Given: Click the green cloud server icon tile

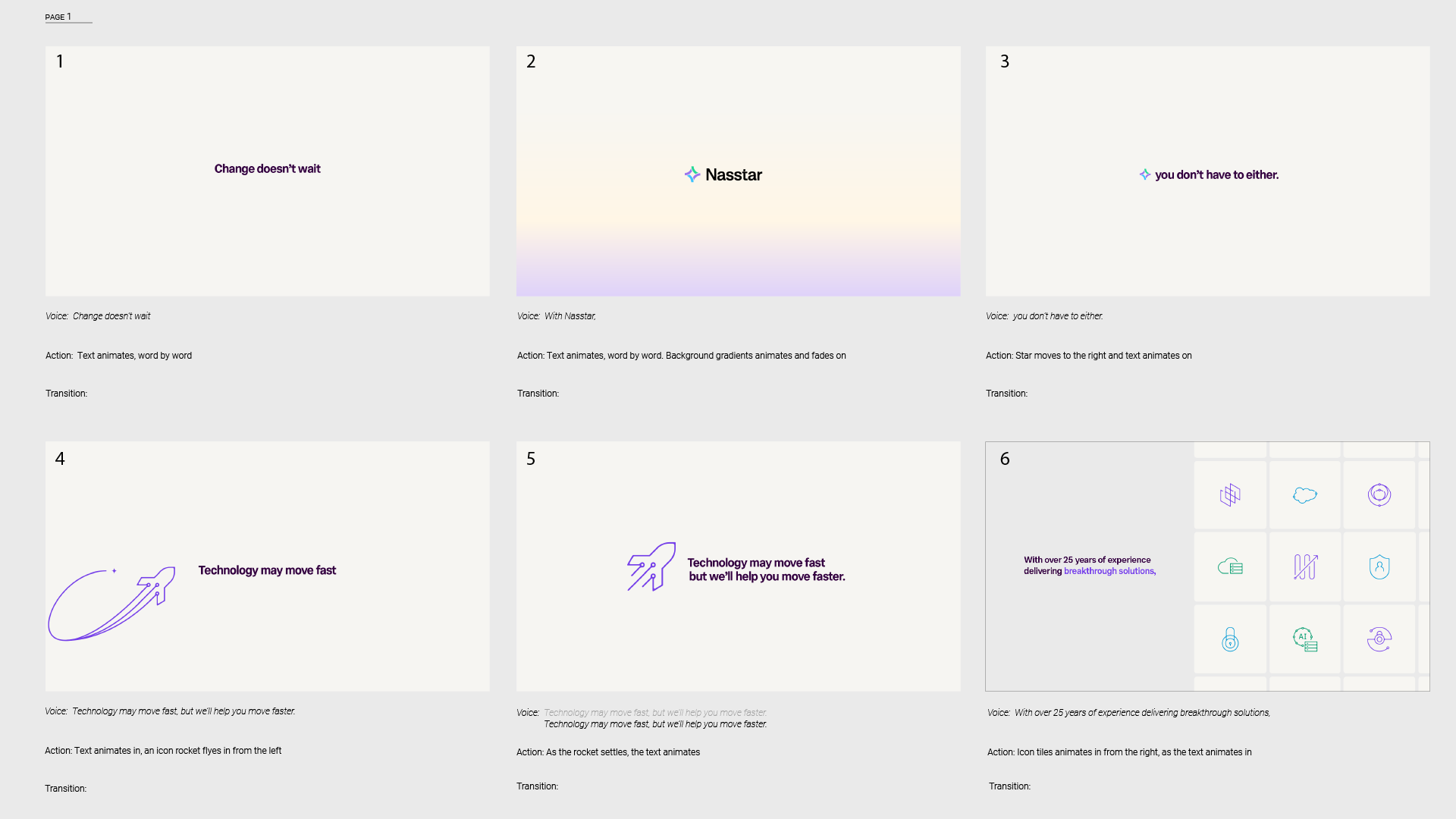Looking at the screenshot, I should pyautogui.click(x=1230, y=566).
